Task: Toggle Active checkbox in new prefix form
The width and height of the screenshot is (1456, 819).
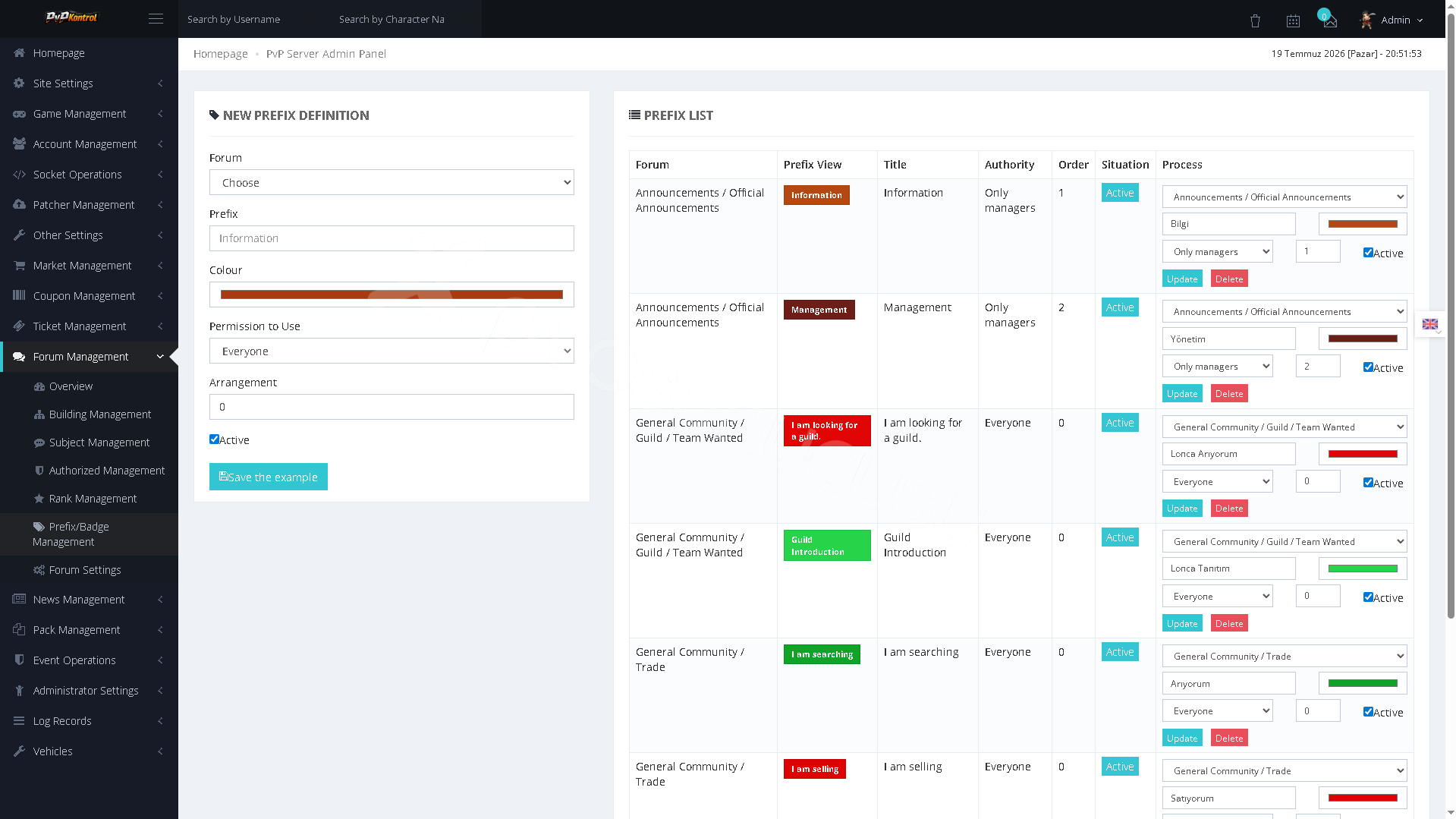Action: [x=214, y=439]
